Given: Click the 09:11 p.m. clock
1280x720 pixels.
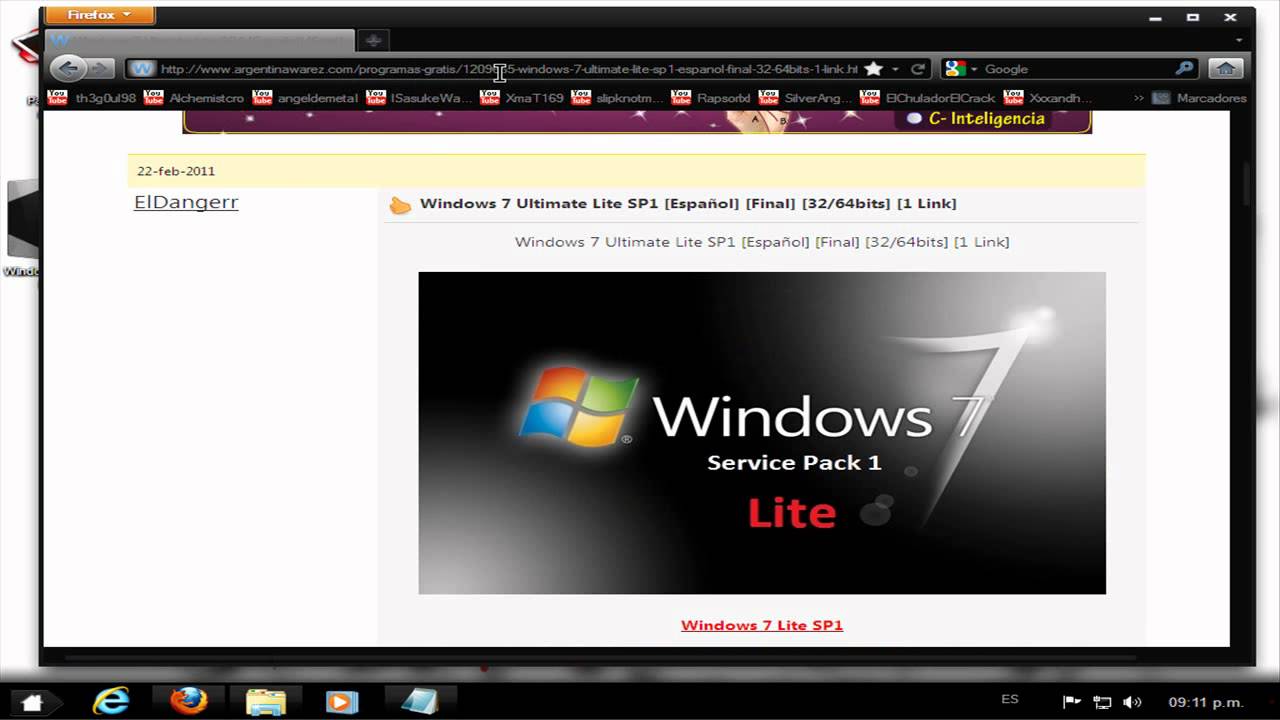Looking at the screenshot, I should 1206,702.
